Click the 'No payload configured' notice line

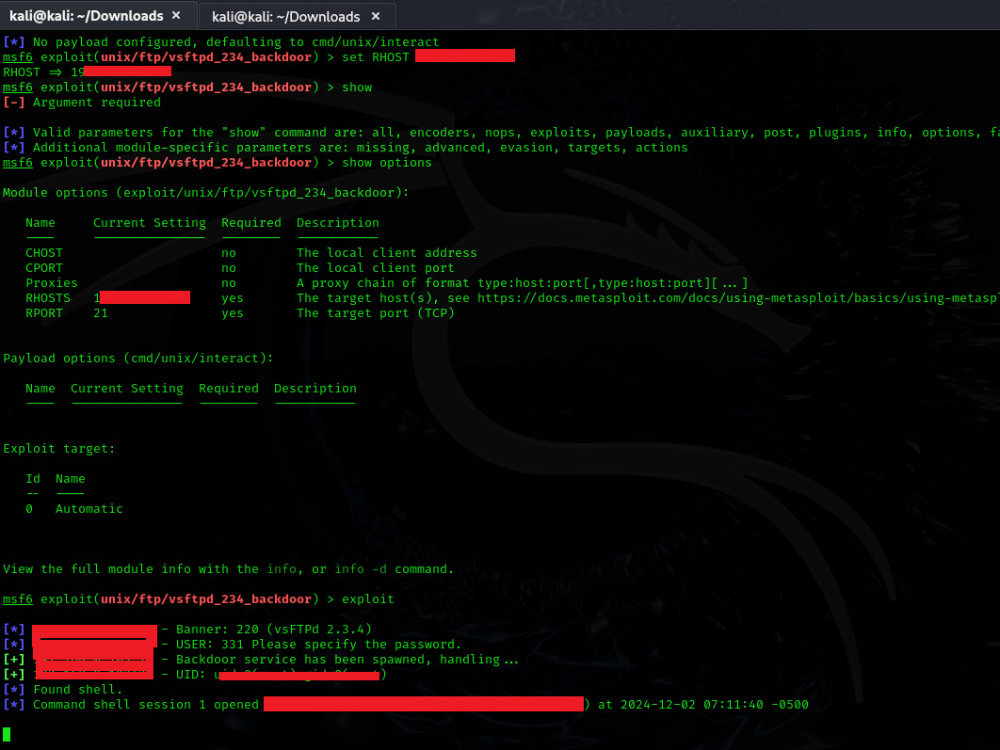pos(221,42)
